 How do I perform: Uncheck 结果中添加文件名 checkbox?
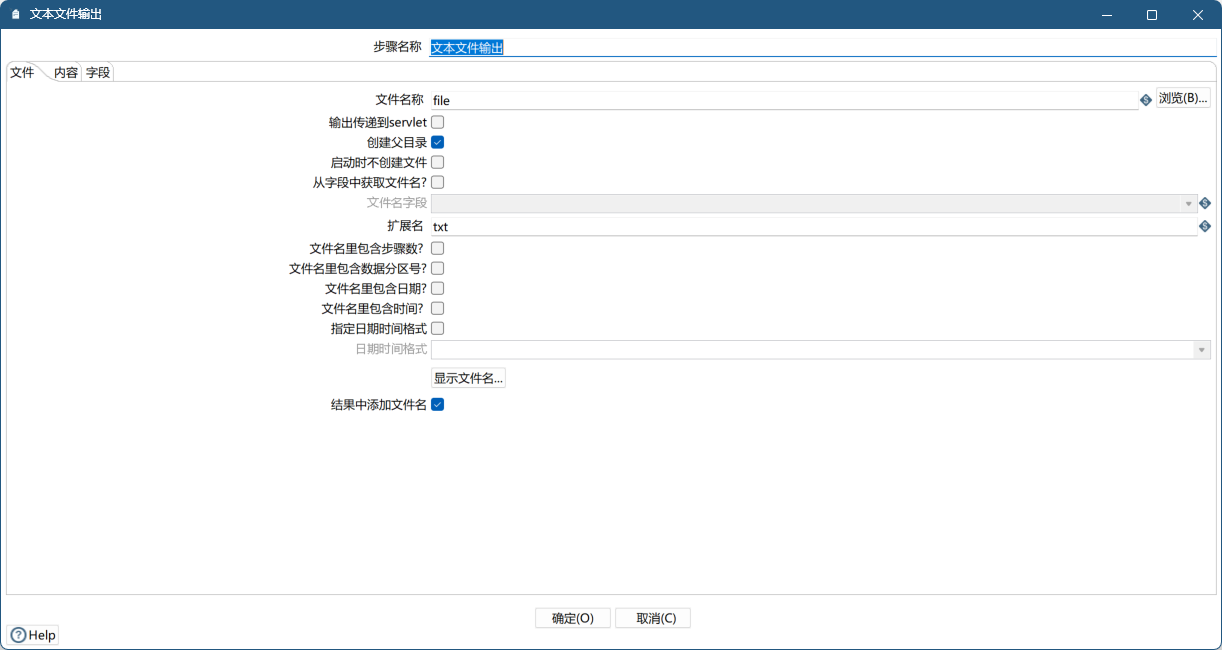[437, 405]
